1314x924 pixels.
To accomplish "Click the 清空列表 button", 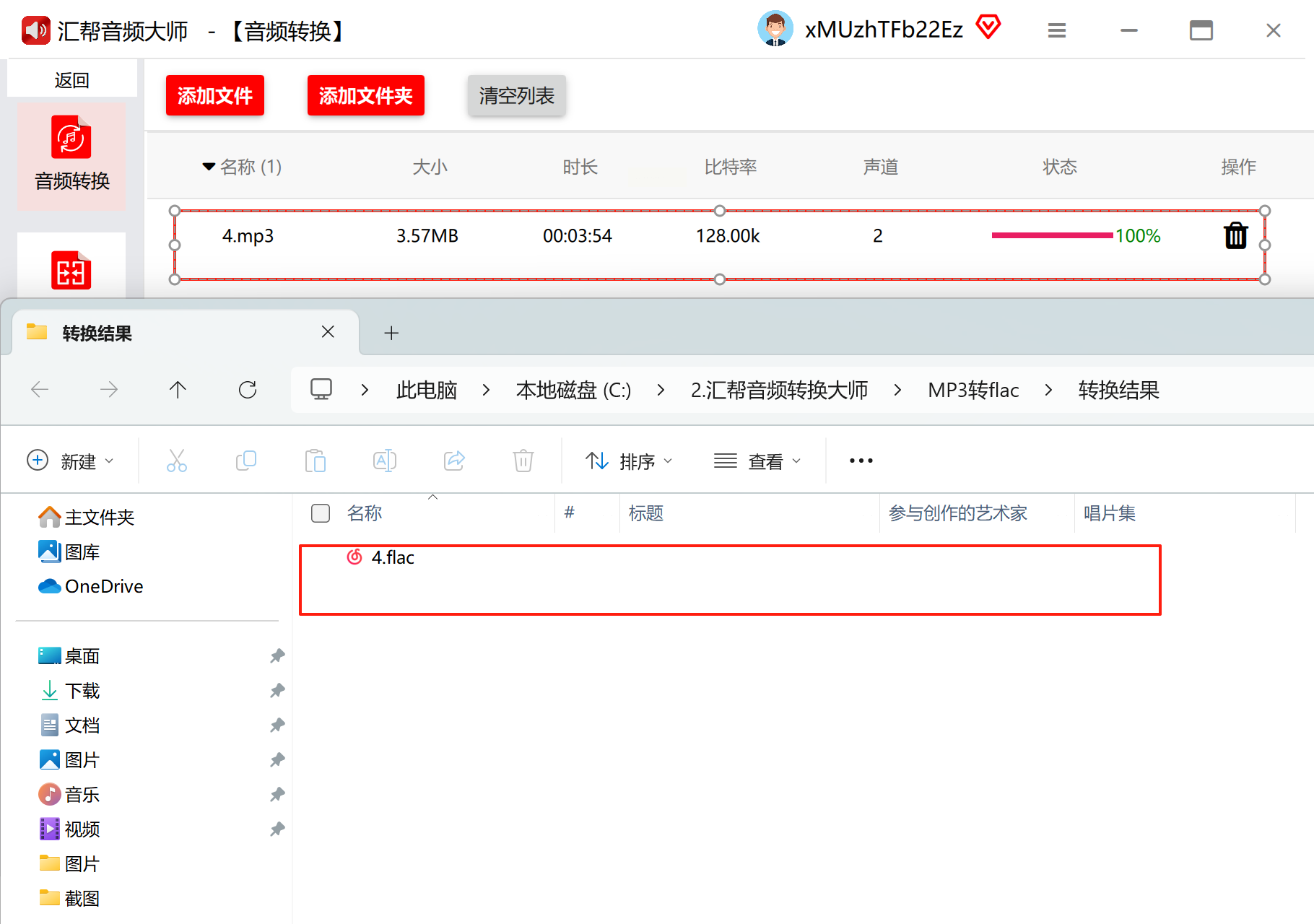I will [x=517, y=95].
